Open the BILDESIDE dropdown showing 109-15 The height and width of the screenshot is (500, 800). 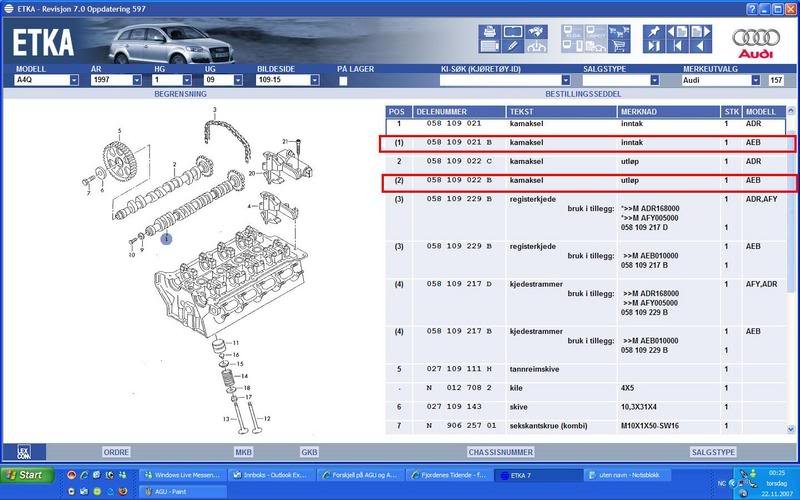pyautogui.click(x=313, y=80)
